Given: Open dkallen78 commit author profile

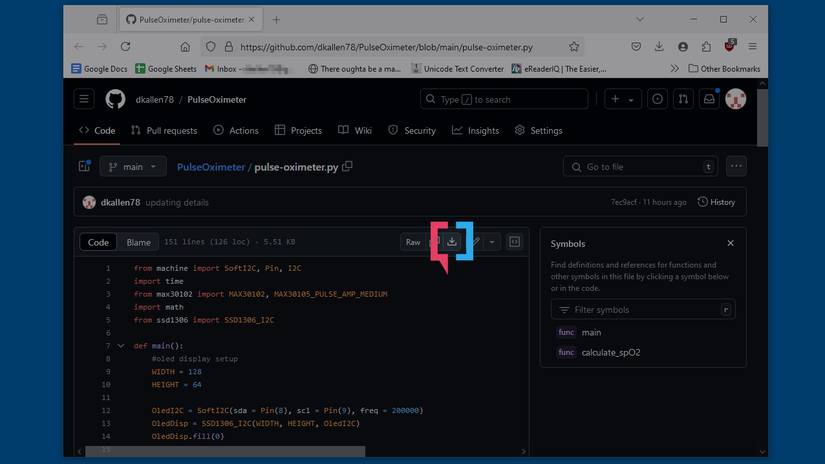Looking at the screenshot, I should click(120, 202).
